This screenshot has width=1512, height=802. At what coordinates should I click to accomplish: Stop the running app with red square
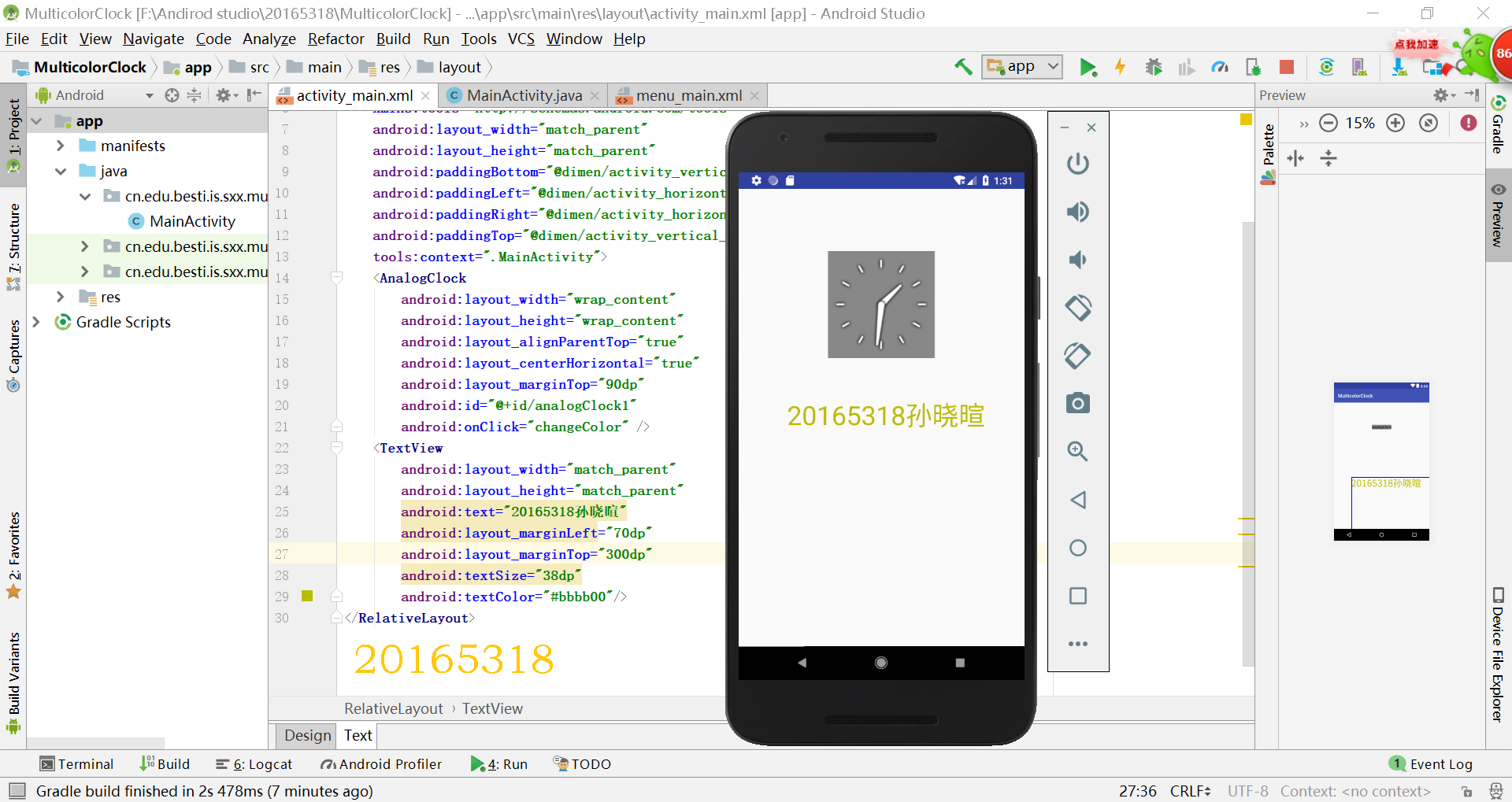point(1287,68)
